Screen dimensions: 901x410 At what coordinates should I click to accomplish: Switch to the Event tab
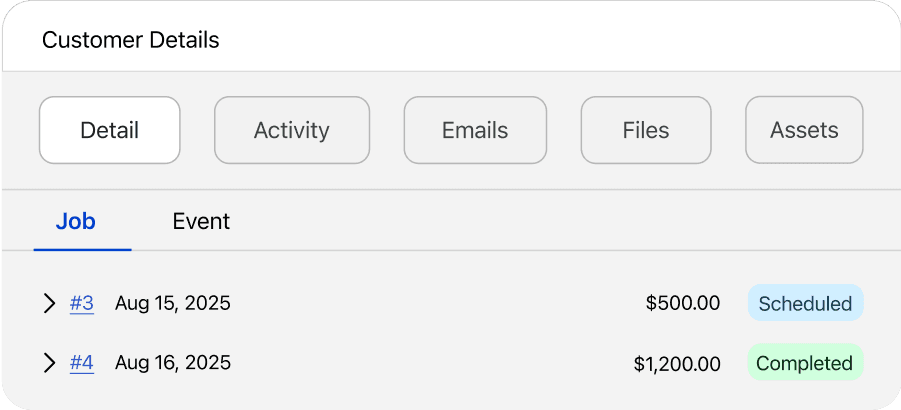point(201,221)
